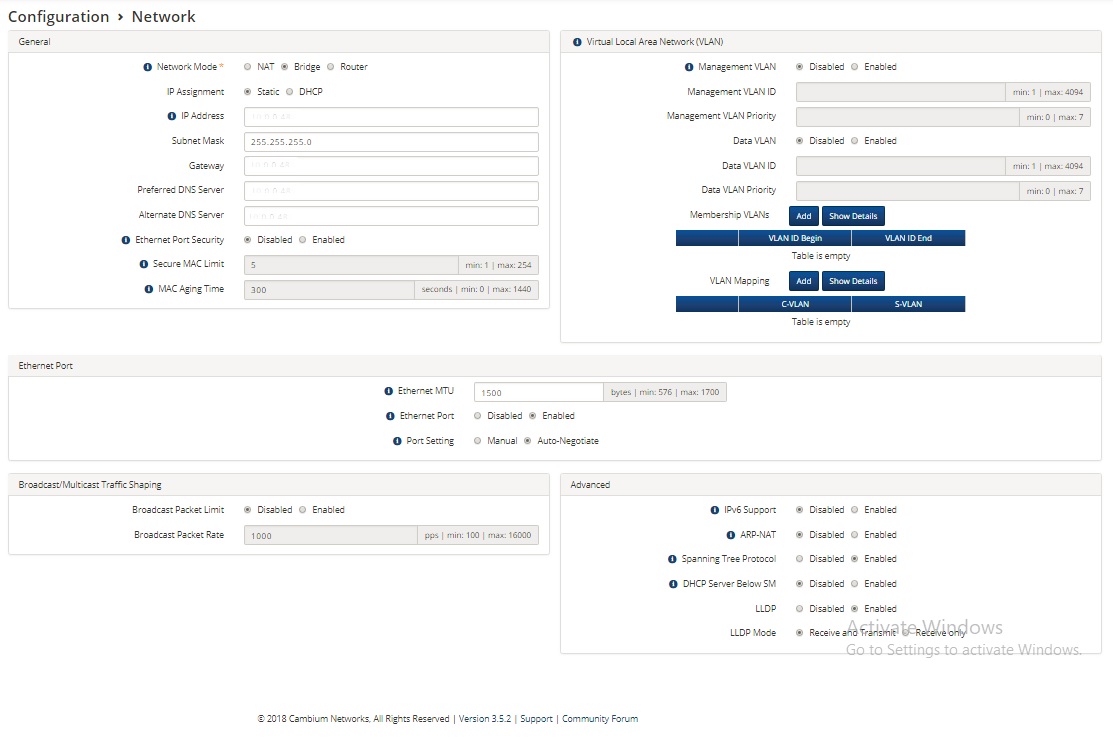Click Show Details for Membership VLANs
This screenshot has height=741, width=1113.
853,216
